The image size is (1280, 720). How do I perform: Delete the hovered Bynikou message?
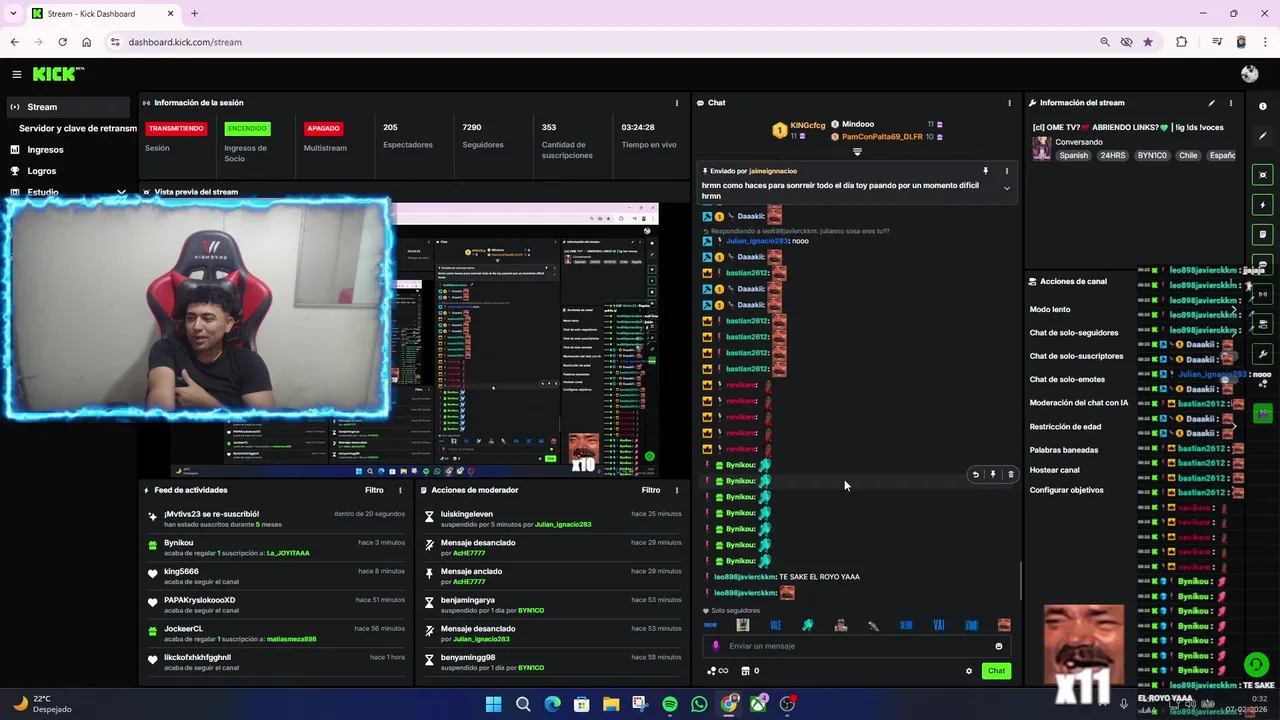1010,475
